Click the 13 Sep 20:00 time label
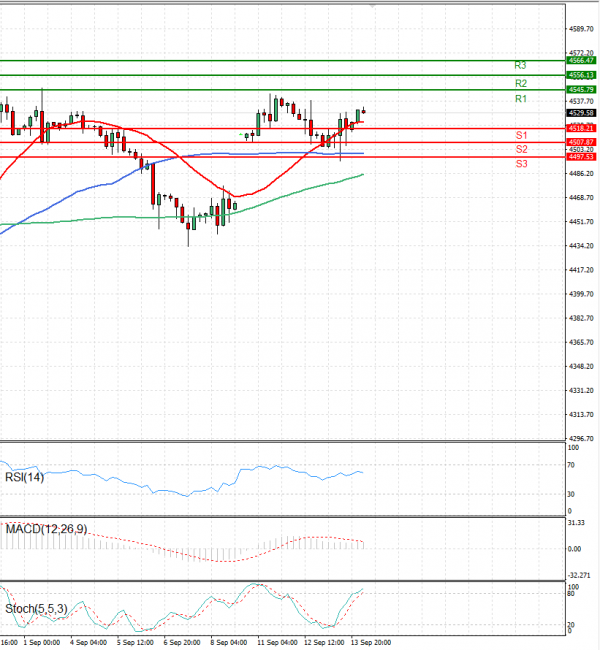The height and width of the screenshot is (650, 600). (x=371, y=643)
